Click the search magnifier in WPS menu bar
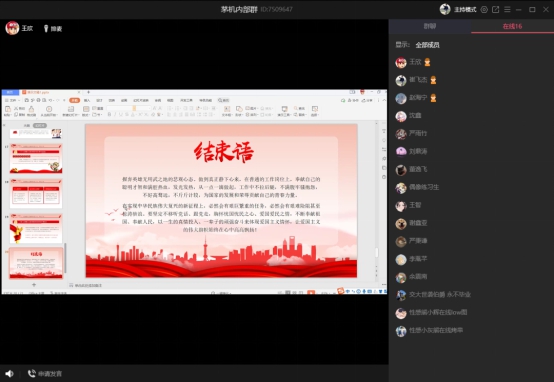Image resolution: width=554 pixels, height=382 pixels. [220, 100]
